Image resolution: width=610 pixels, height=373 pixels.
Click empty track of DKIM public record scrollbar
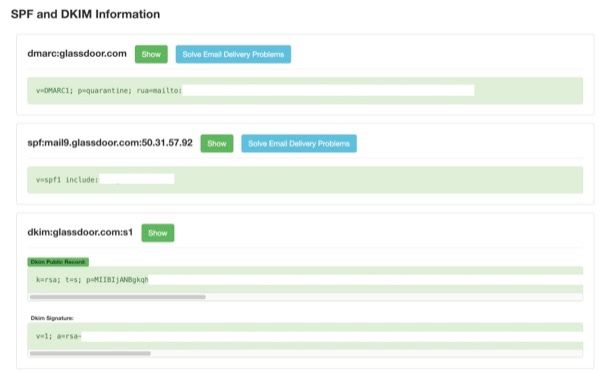(394, 297)
